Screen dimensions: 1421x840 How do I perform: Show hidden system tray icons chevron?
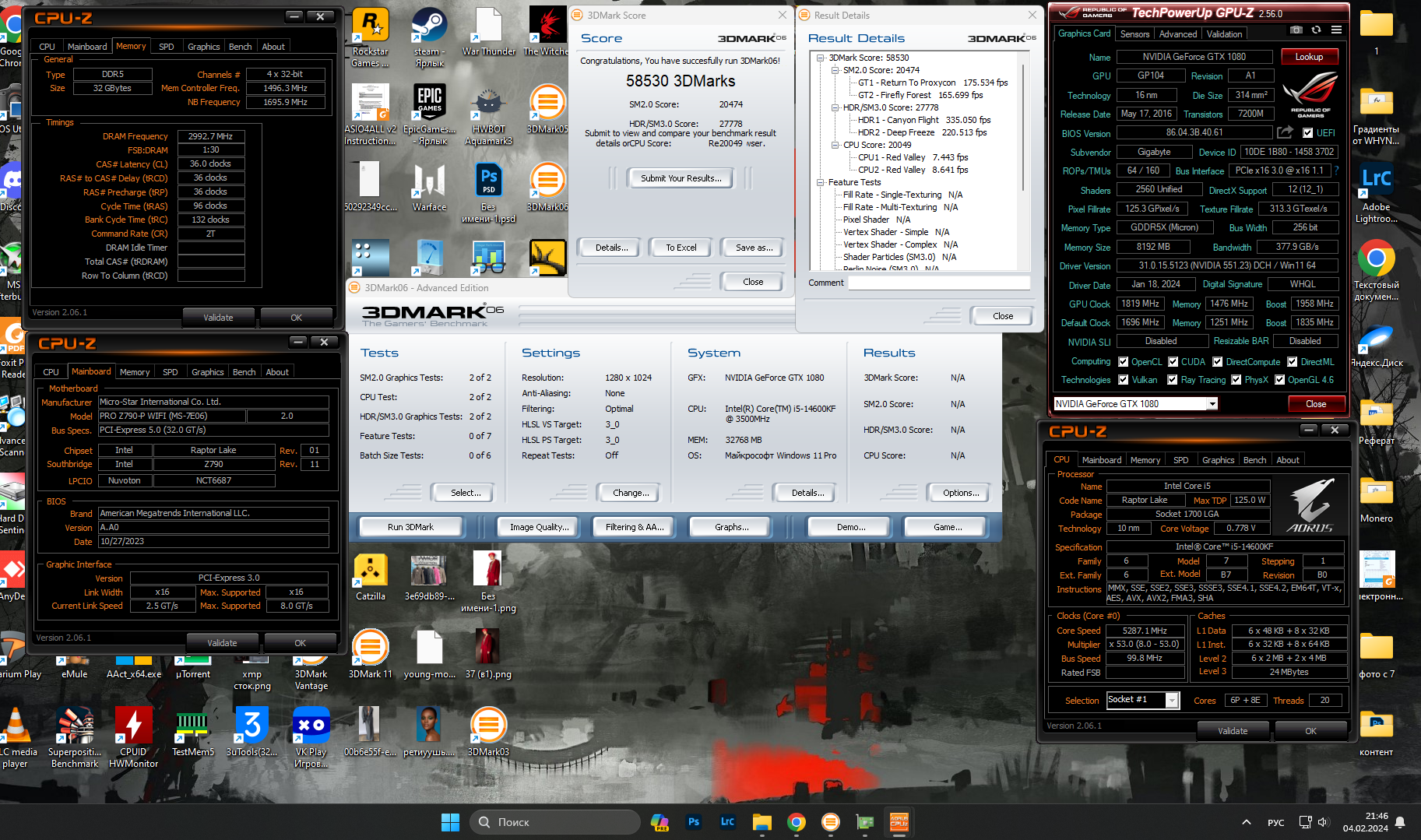1247,822
